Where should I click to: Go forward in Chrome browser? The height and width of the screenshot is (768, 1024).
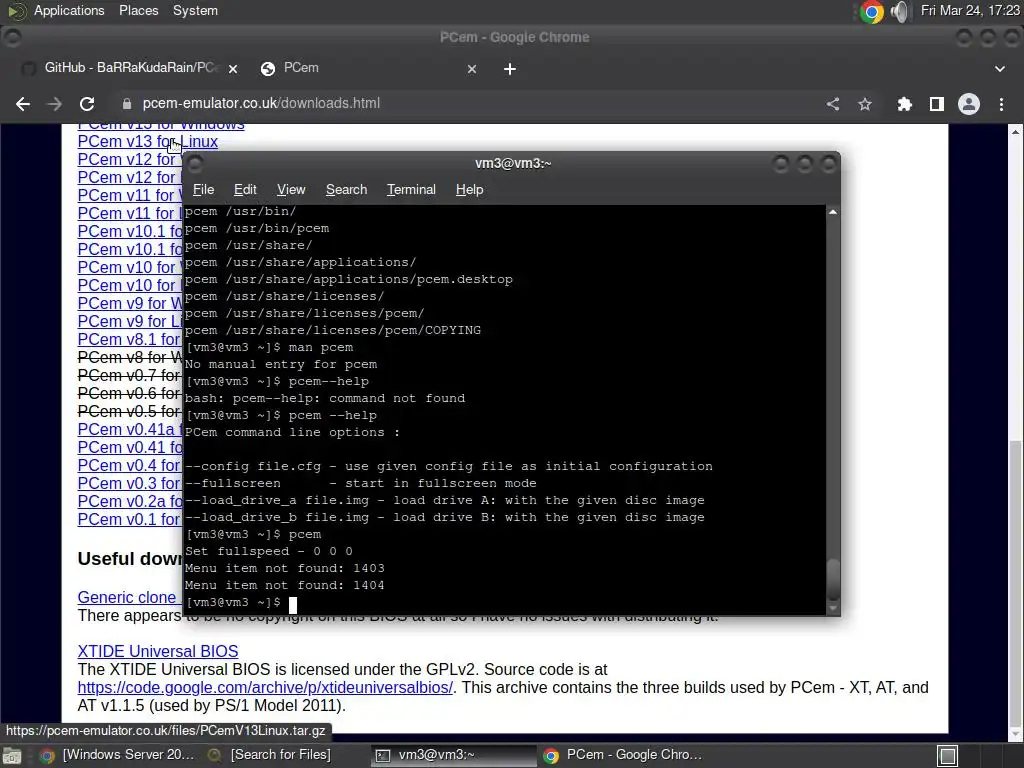[x=55, y=104]
